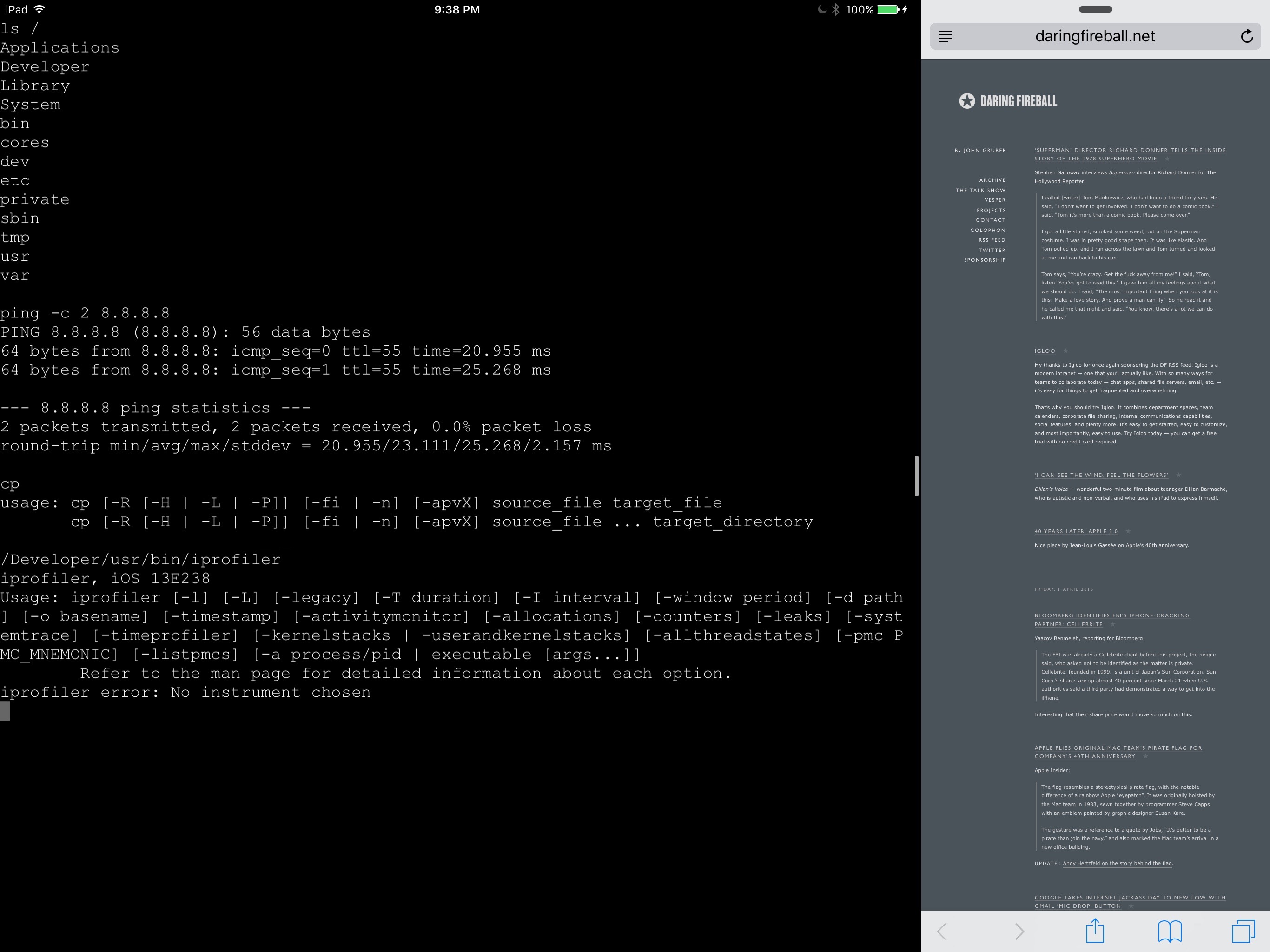Open the RSS Feed sidebar link

click(992, 240)
